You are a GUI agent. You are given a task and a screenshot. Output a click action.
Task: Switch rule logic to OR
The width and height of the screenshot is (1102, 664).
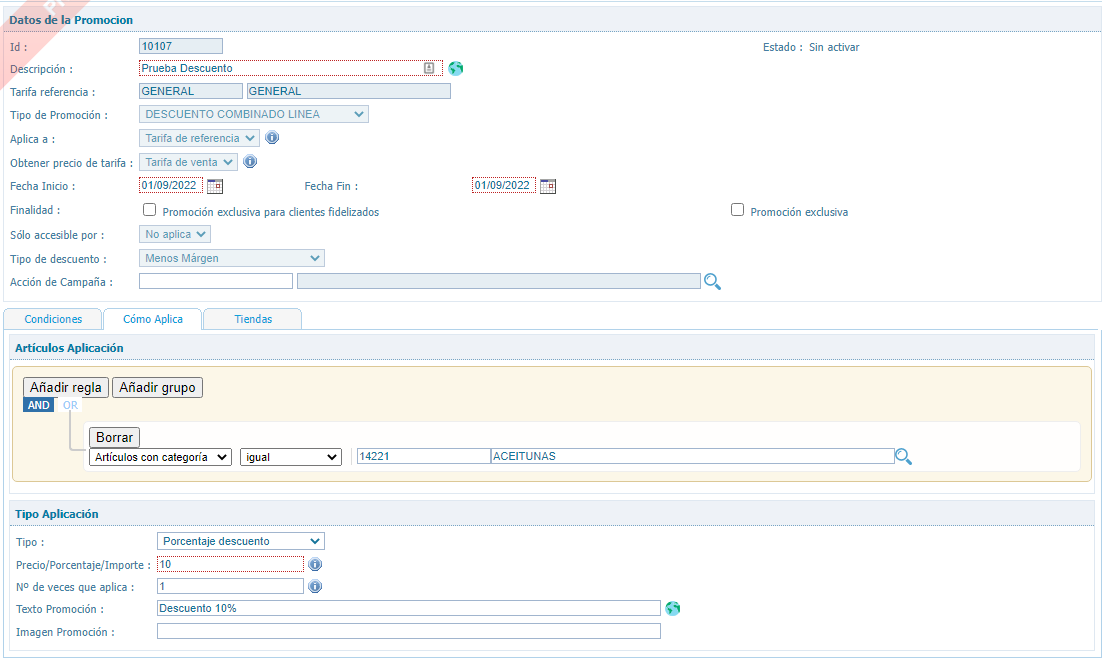click(70, 405)
